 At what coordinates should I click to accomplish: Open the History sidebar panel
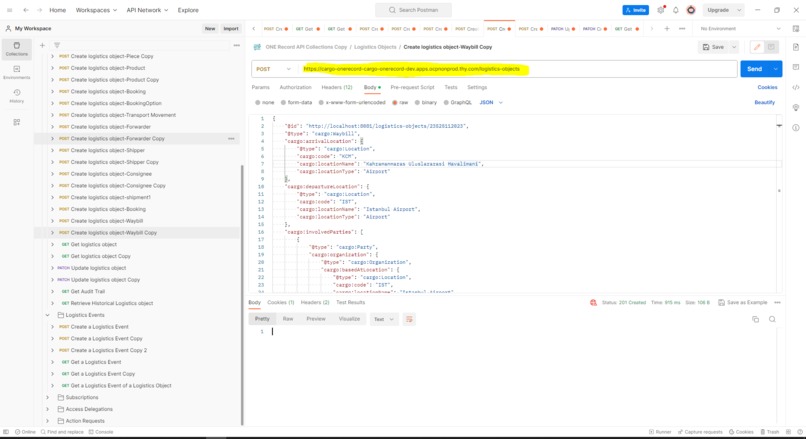click(x=16, y=96)
